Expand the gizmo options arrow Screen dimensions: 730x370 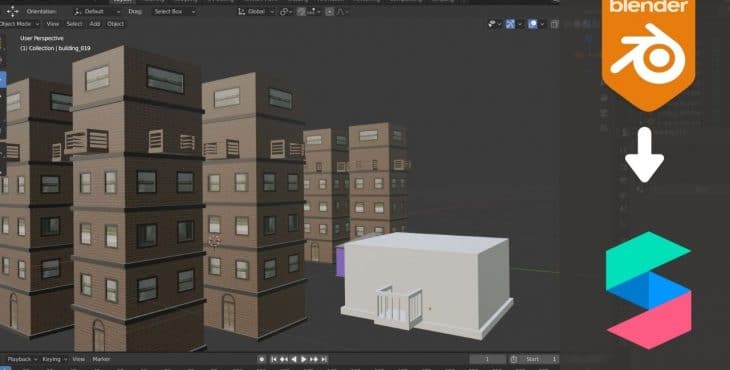(520, 24)
